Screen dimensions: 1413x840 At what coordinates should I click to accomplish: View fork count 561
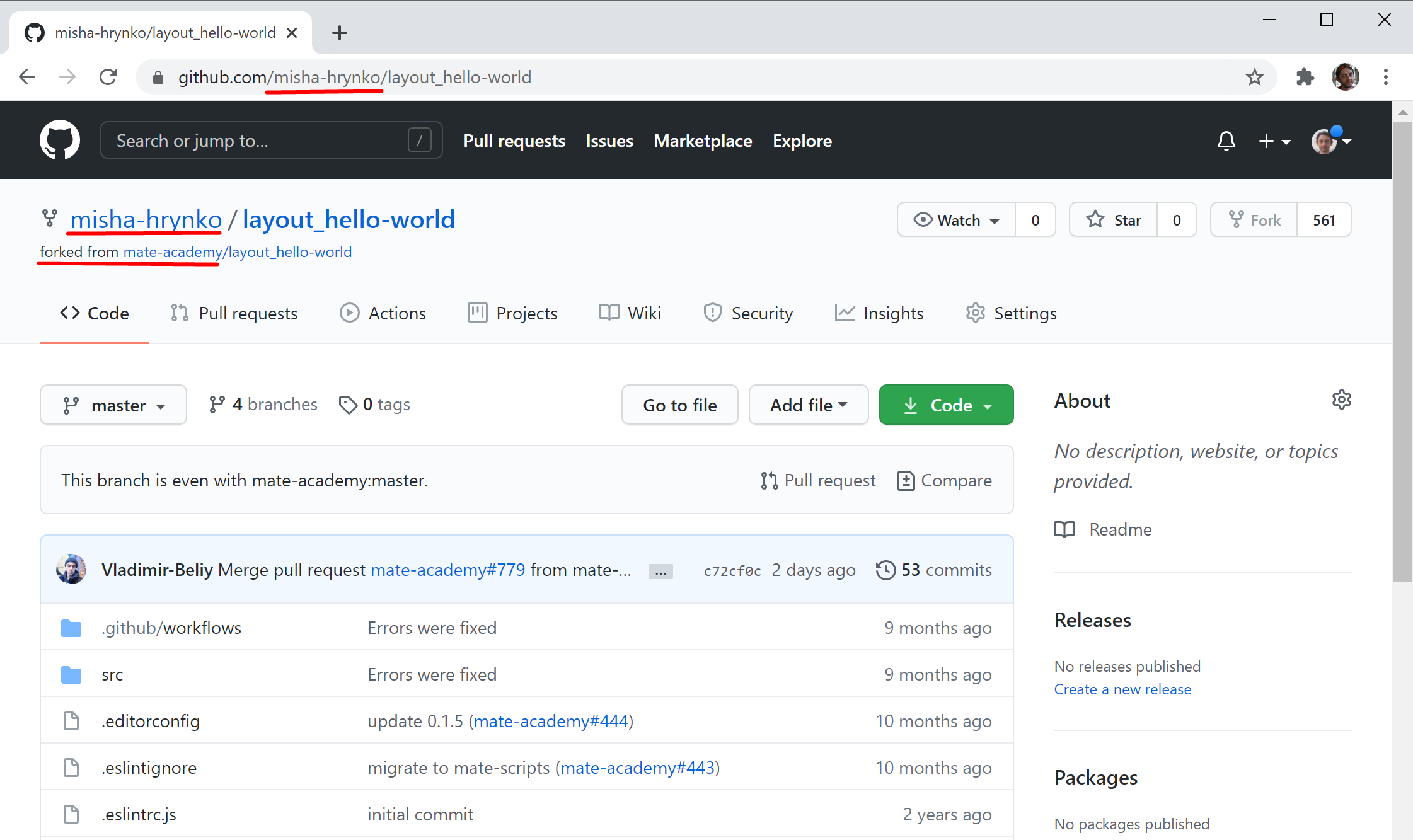(x=1324, y=220)
